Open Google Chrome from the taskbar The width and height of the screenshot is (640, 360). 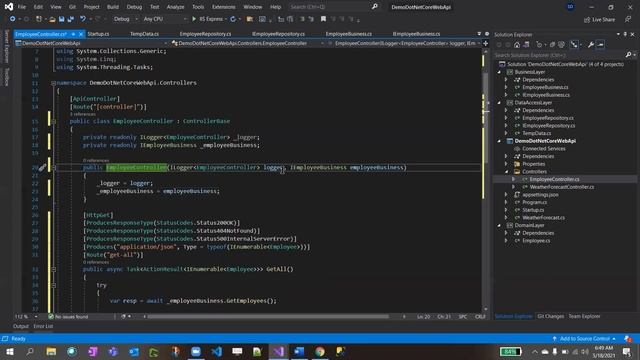tap(320, 351)
